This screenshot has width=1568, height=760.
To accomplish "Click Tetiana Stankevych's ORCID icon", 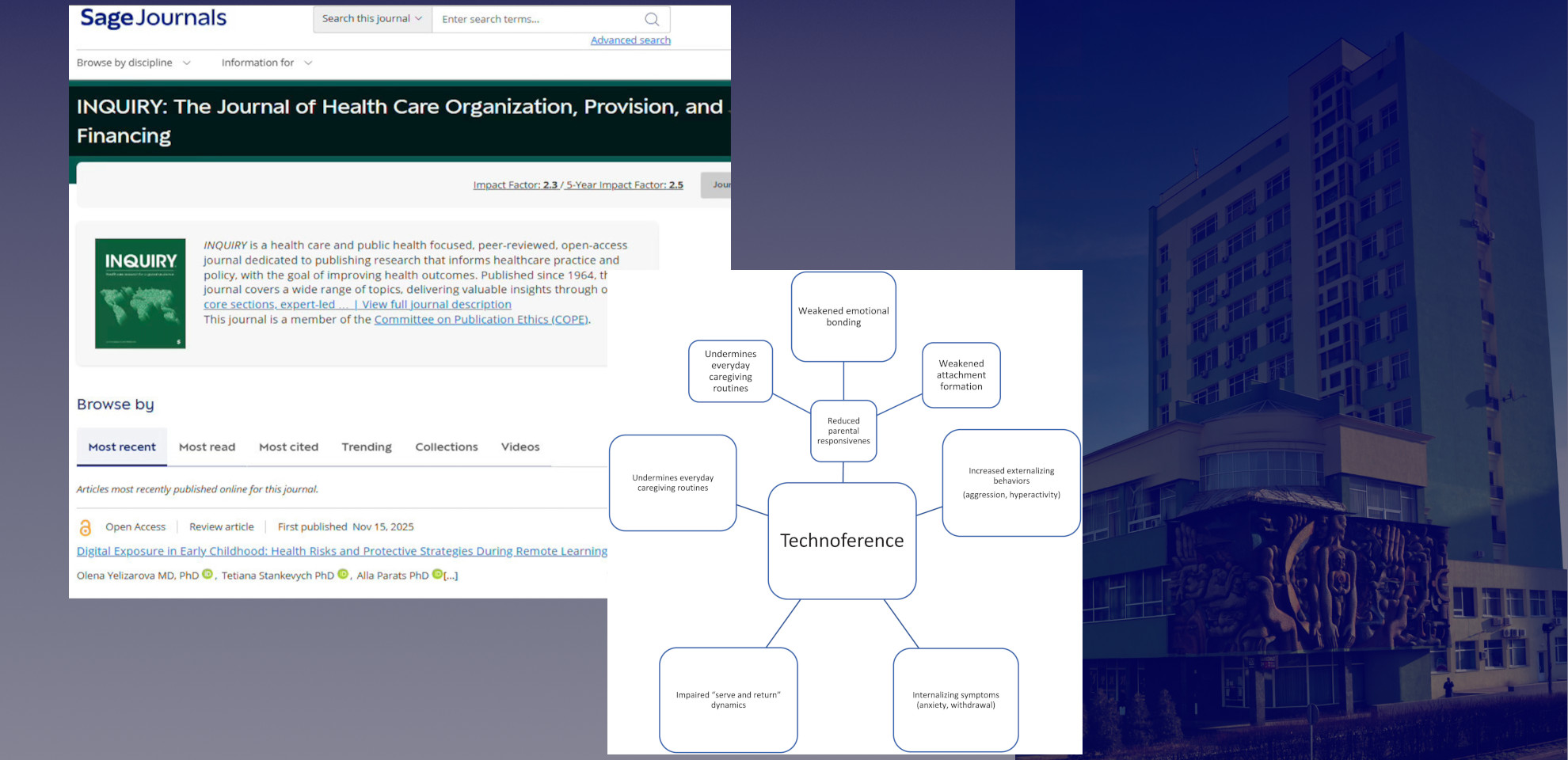I will [x=343, y=575].
